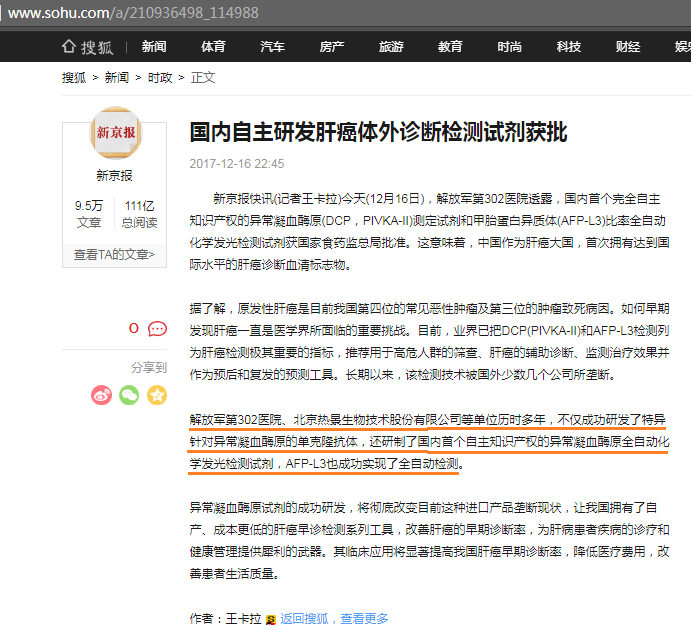Open the 财经 nav menu item
Image resolution: width=691 pixels, height=636 pixels.
pos(628,46)
